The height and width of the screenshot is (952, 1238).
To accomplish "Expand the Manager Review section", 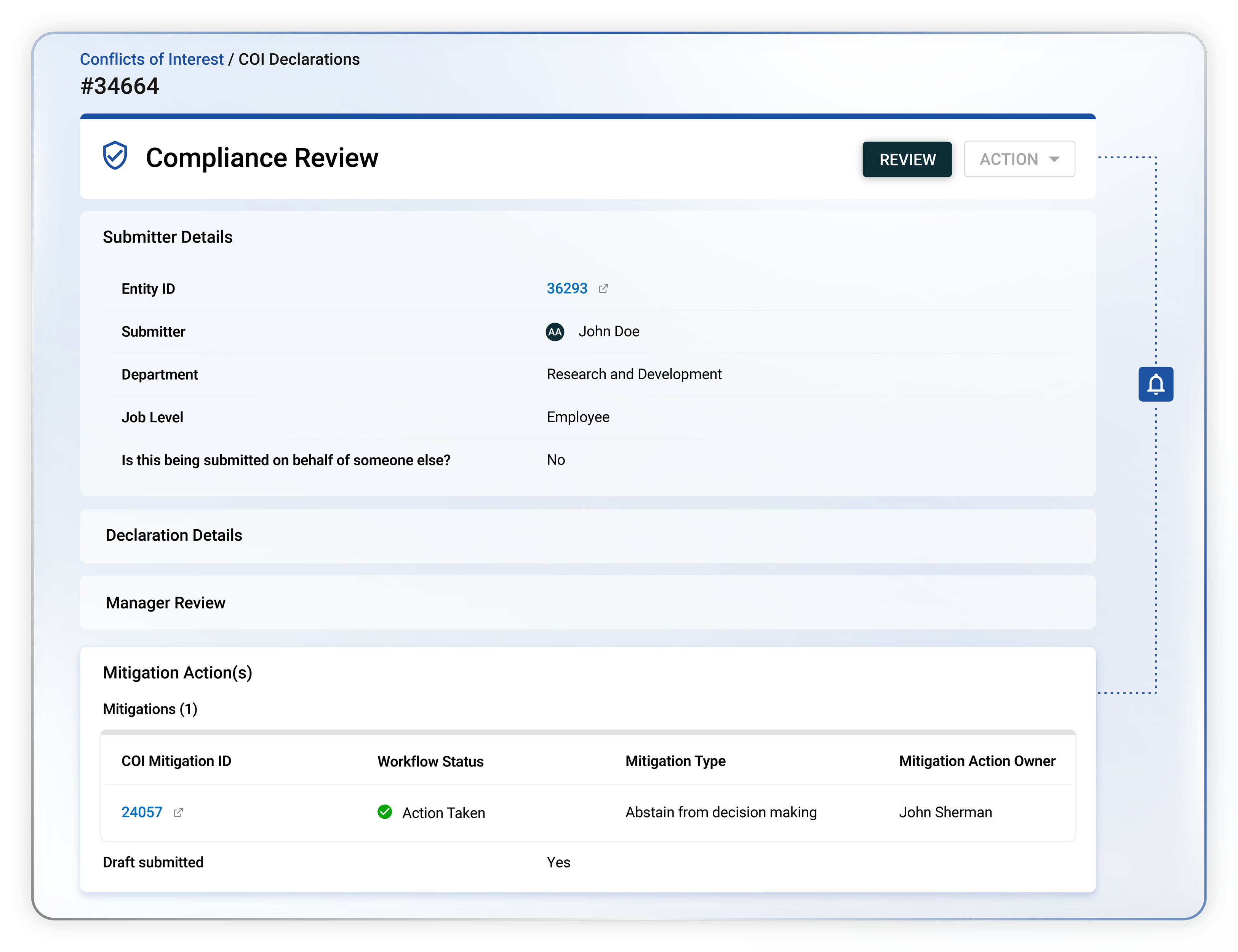I will click(x=587, y=602).
